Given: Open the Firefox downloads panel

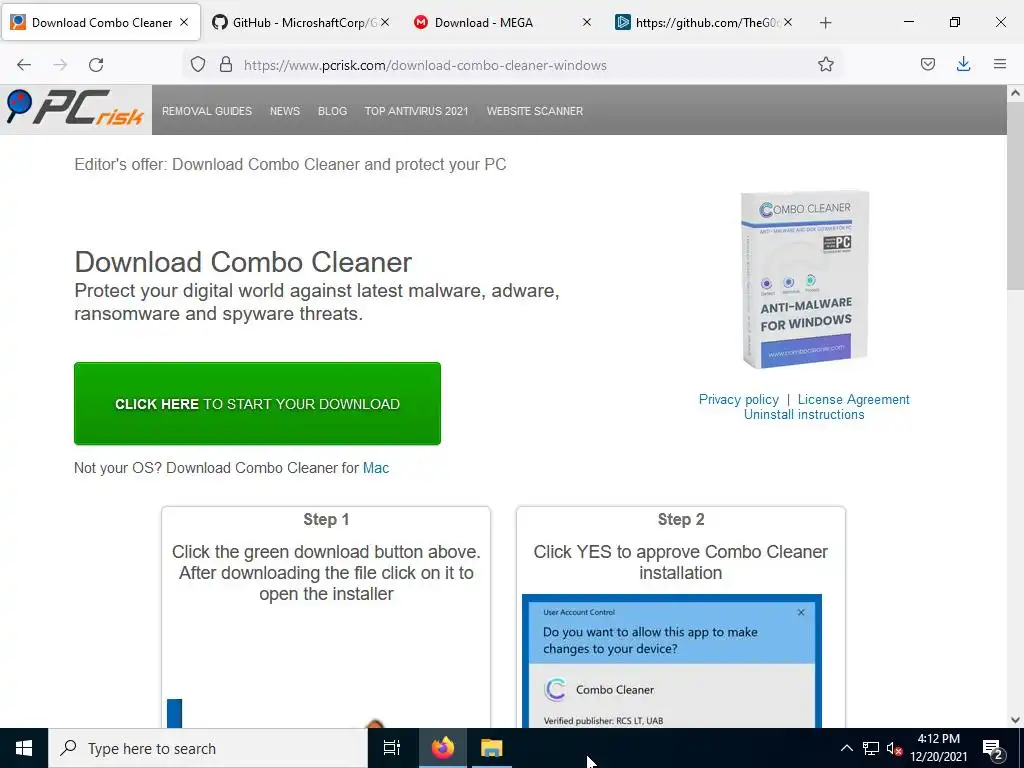Looking at the screenshot, I should click(963, 65).
